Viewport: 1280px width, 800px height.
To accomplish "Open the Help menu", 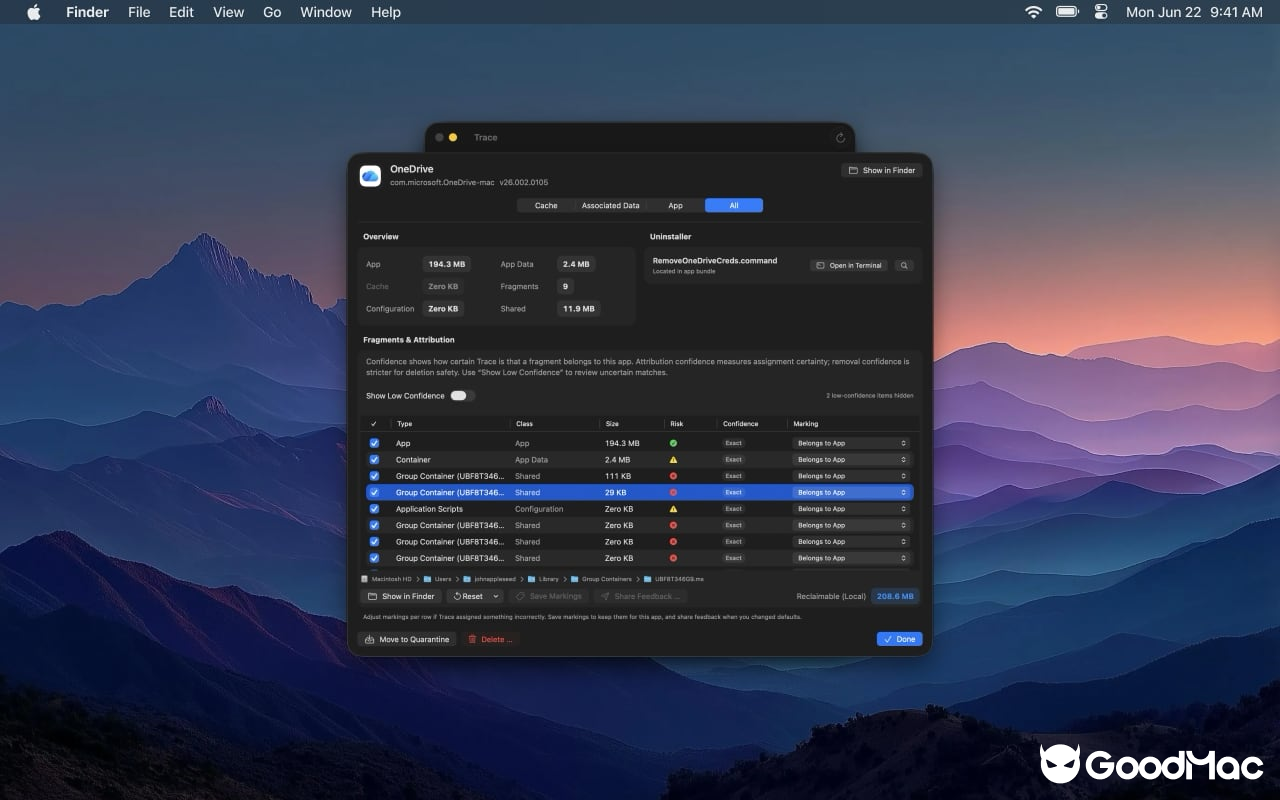I will coord(386,12).
